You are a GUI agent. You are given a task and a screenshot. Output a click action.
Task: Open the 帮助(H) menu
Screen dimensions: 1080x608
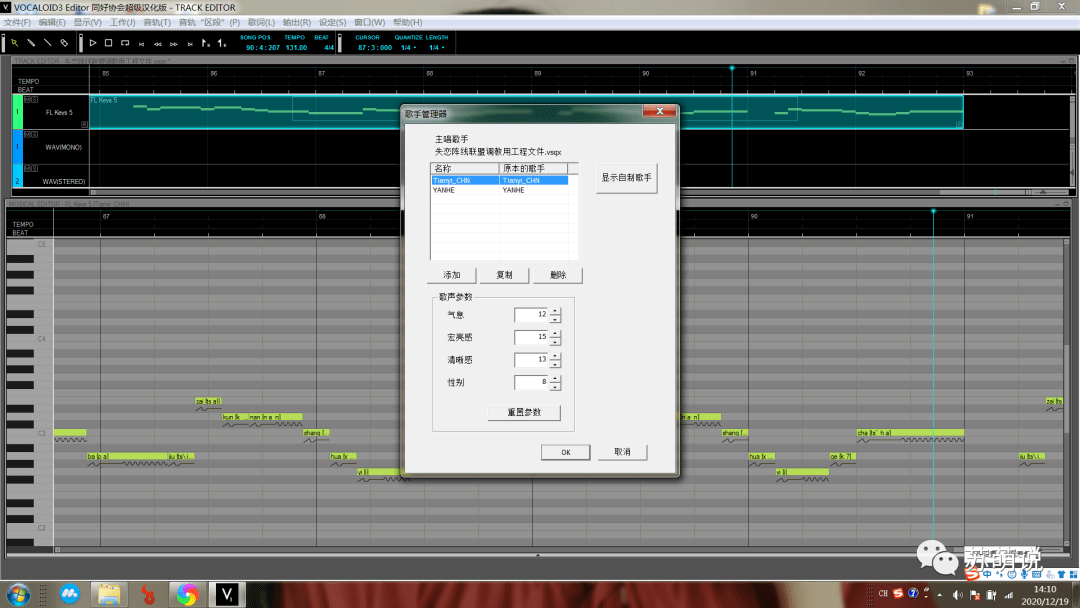(408, 23)
